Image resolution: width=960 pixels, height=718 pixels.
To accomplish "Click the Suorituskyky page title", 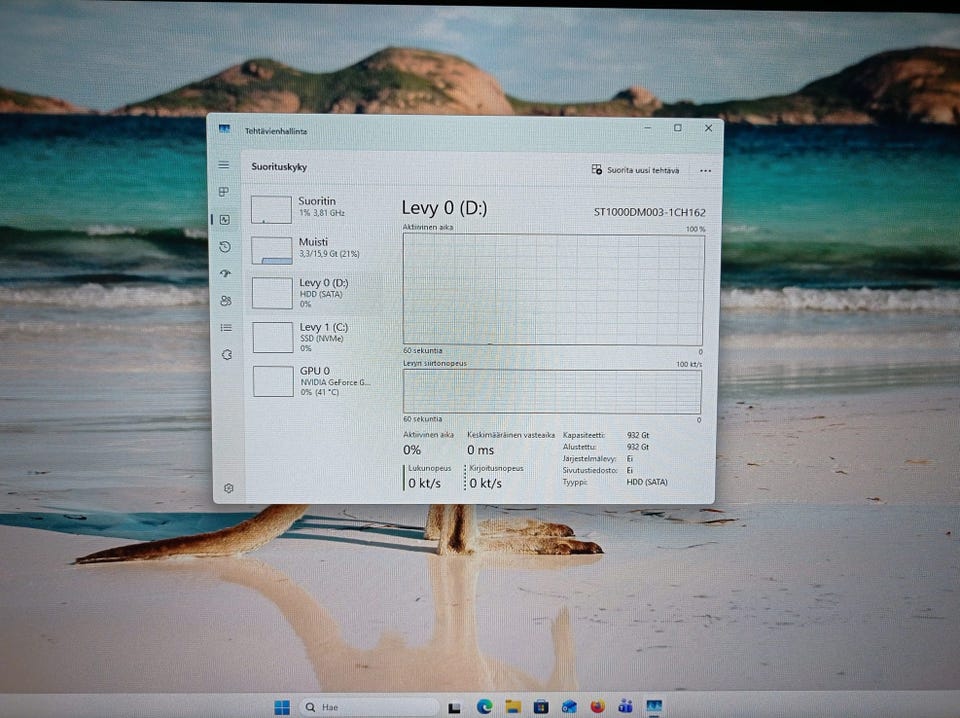I will [x=279, y=166].
